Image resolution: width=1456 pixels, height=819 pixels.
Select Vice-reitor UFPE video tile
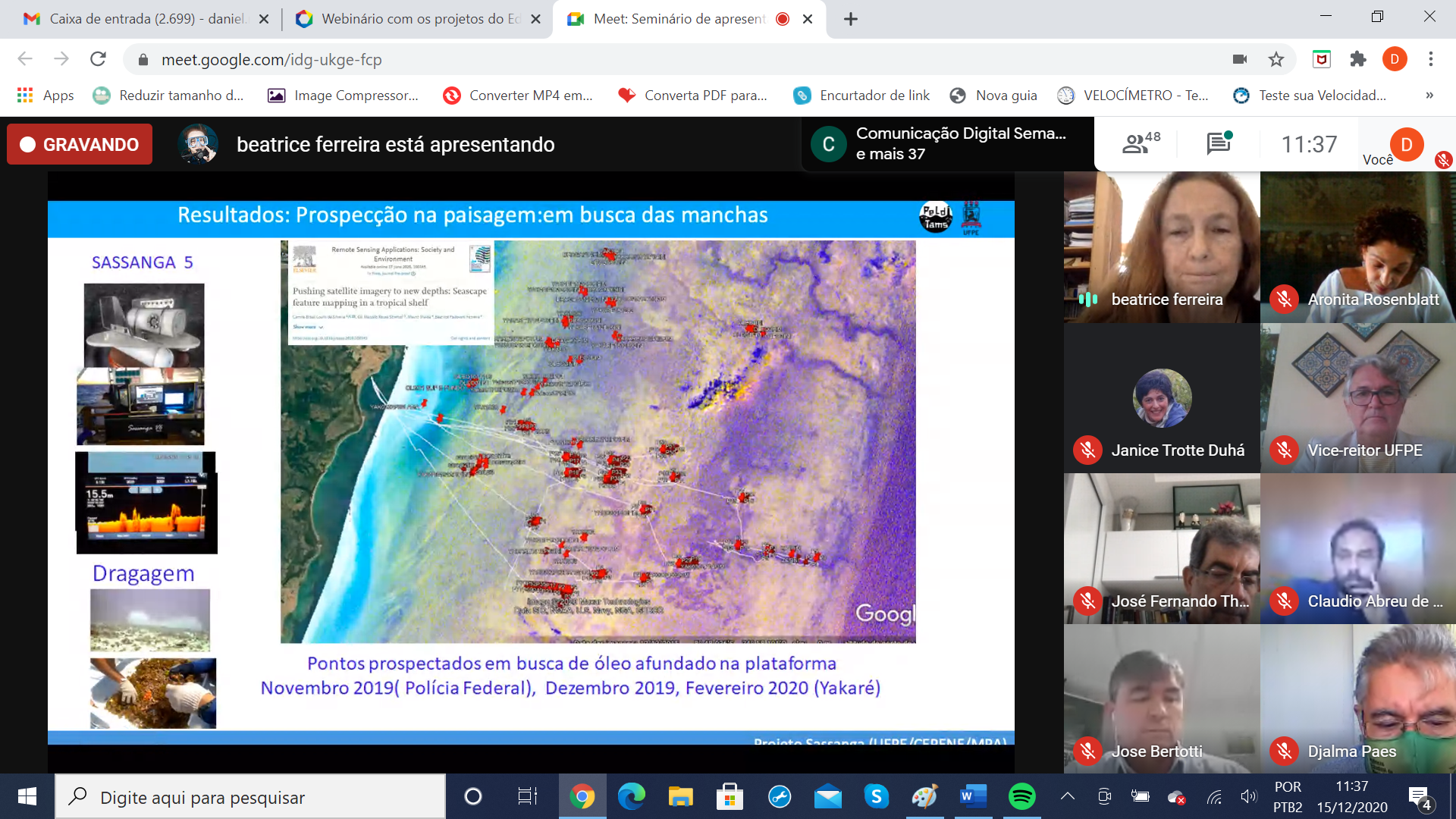click(1358, 398)
